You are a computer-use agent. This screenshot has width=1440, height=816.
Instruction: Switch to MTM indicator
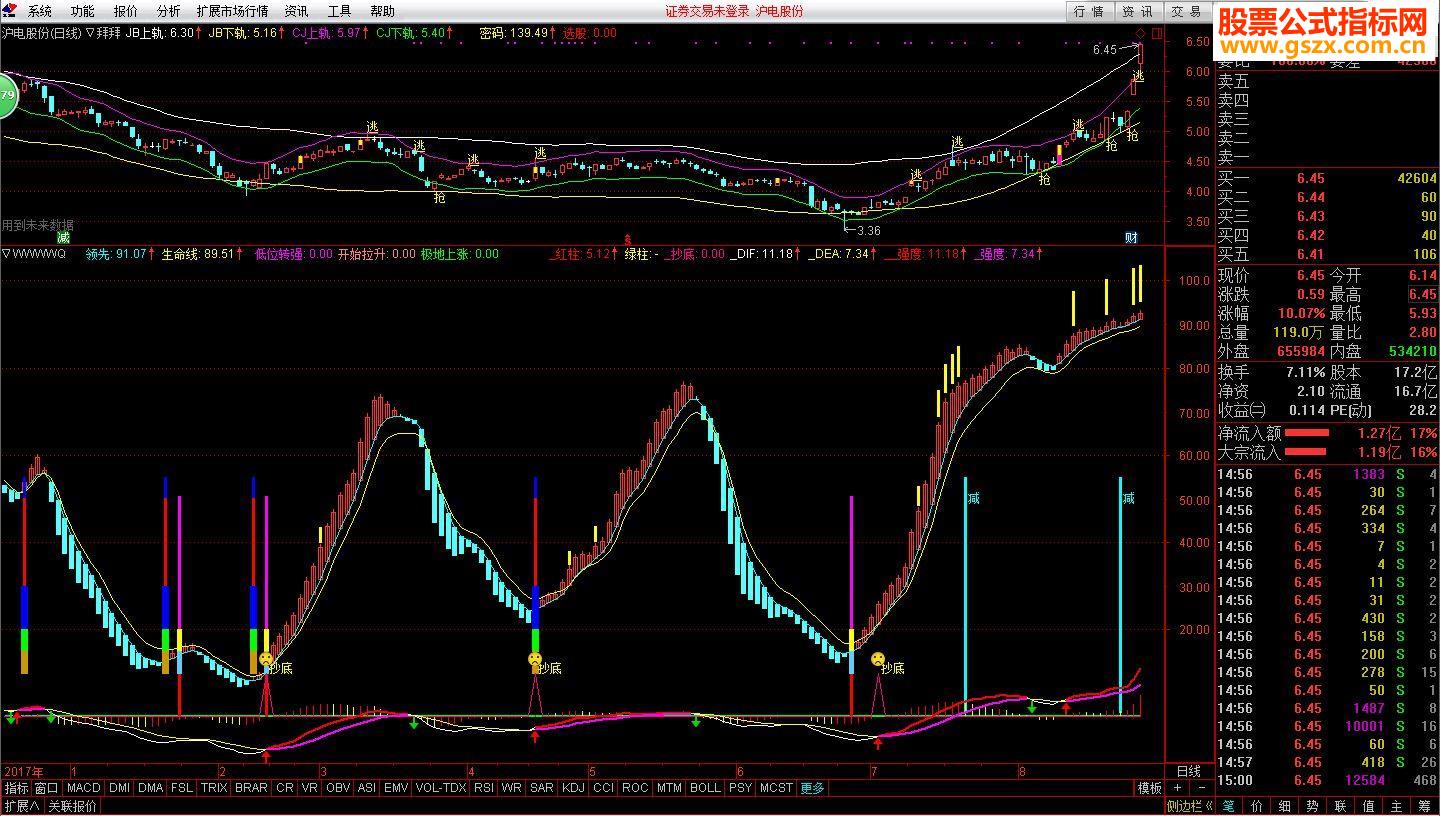pyautogui.click(x=669, y=788)
